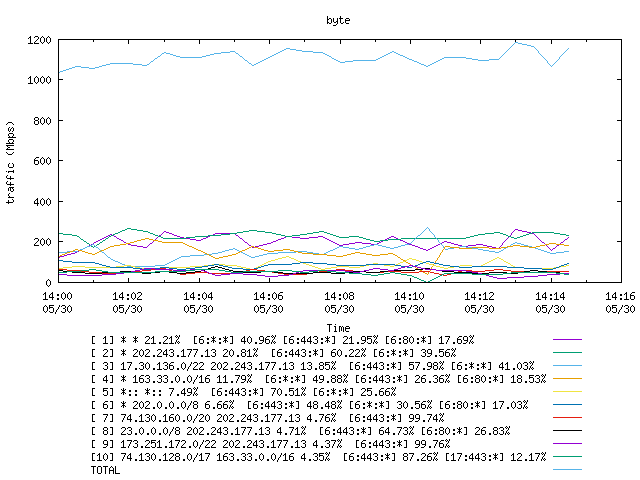Image resolution: width=640 pixels, height=480 pixels.
Task: Click green line sample for legend entry 2
Action: [x=567, y=353]
